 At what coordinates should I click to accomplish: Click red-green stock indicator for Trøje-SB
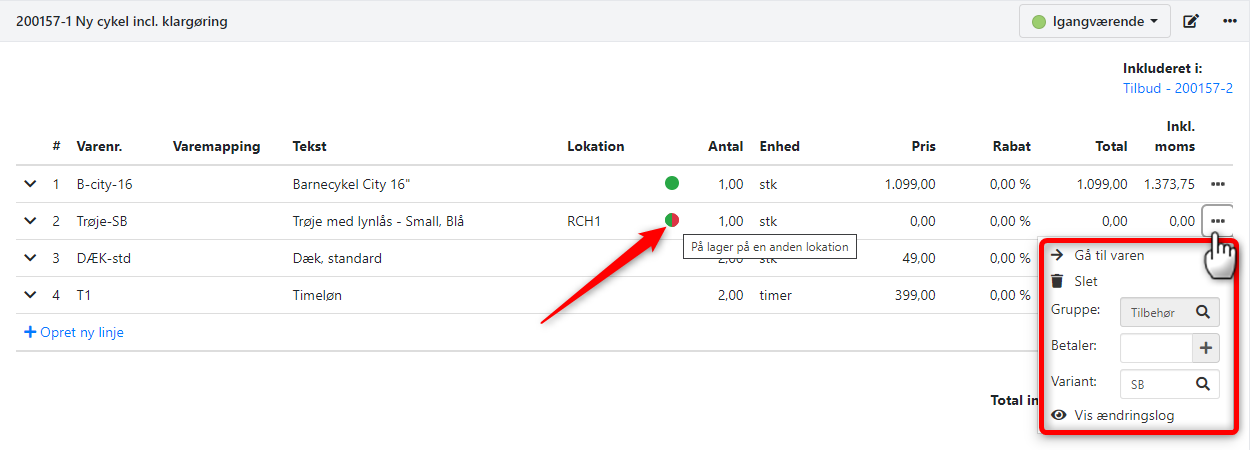[x=672, y=220]
